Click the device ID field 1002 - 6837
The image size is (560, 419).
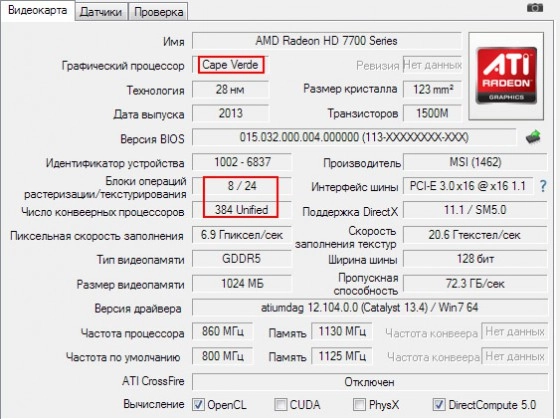pyautogui.click(x=242, y=162)
